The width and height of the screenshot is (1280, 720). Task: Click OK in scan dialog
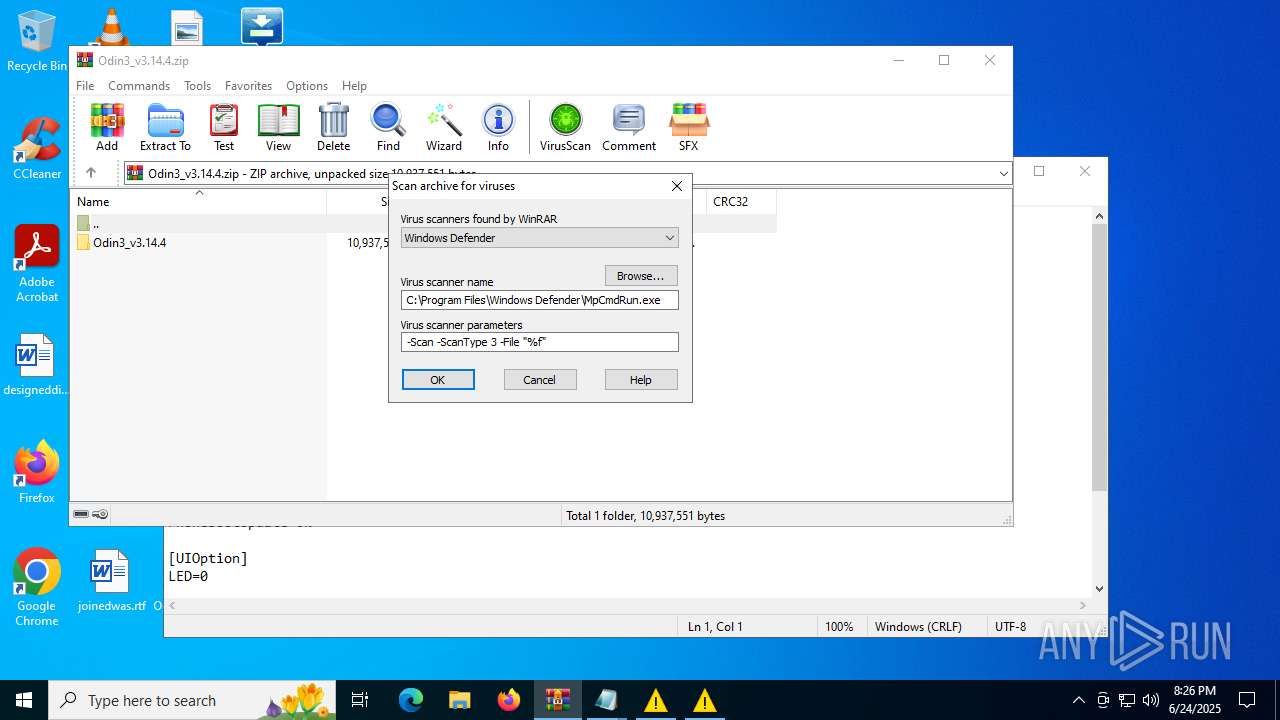pyautogui.click(x=438, y=380)
